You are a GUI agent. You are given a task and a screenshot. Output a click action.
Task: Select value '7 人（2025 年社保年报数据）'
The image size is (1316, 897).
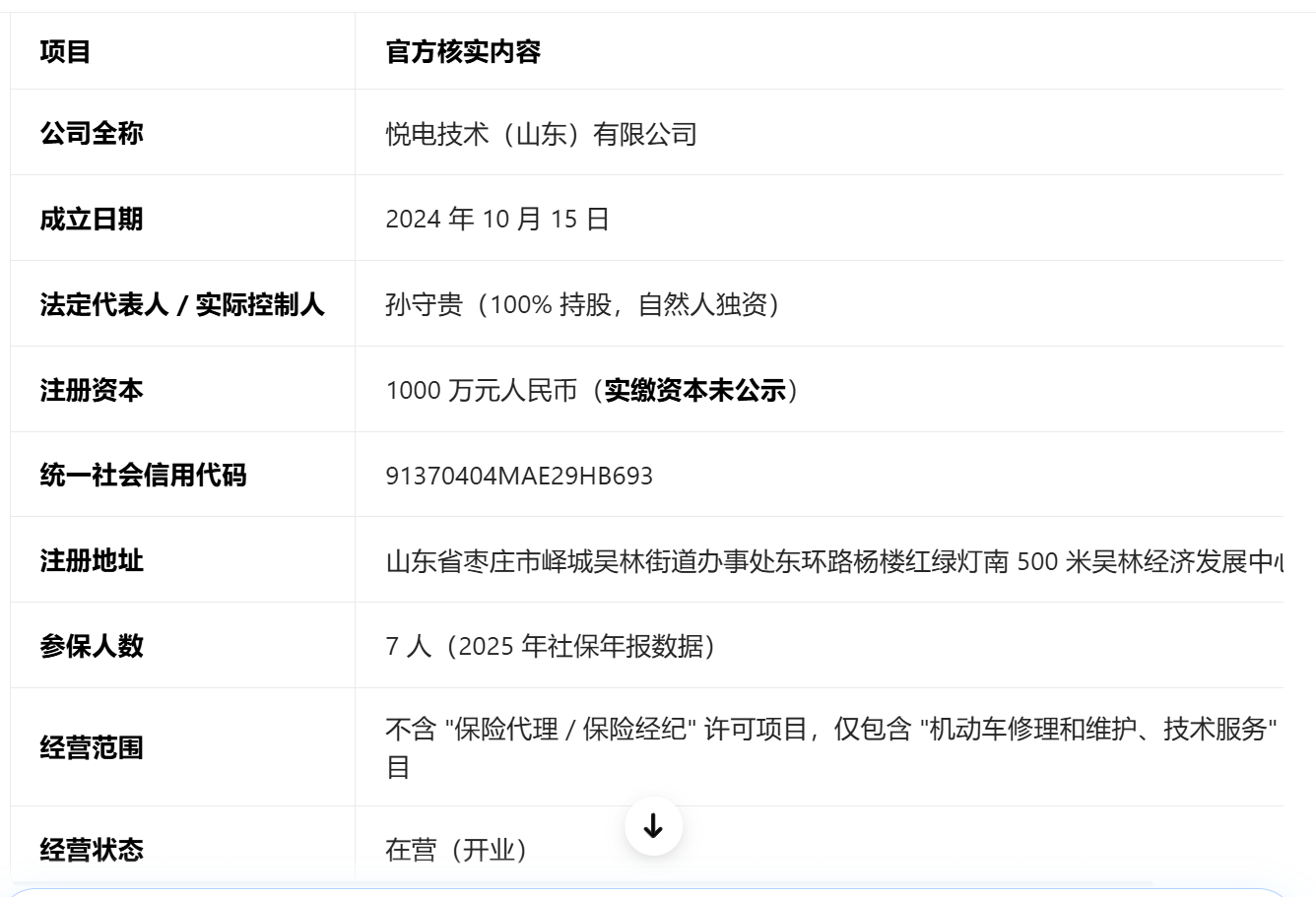pos(555,646)
